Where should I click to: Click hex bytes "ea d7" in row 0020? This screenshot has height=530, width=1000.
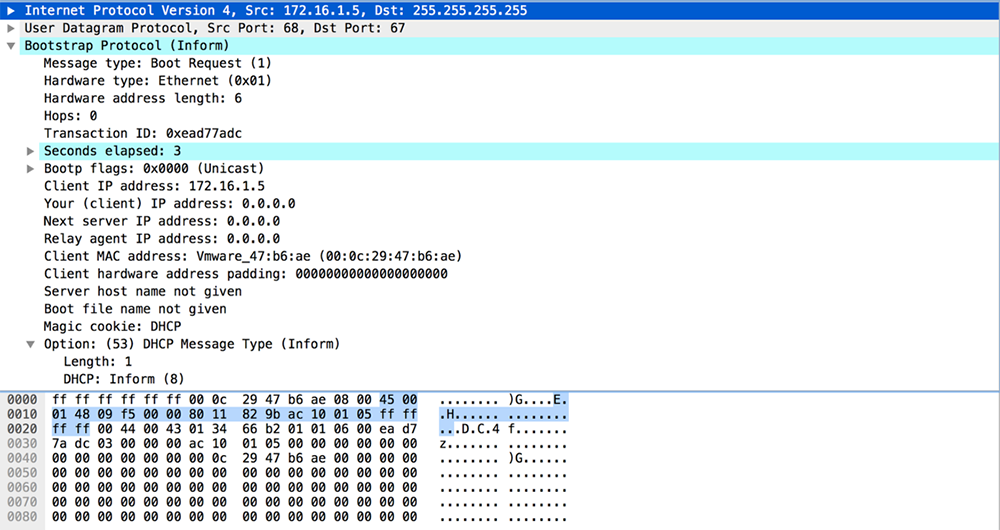click(399, 429)
